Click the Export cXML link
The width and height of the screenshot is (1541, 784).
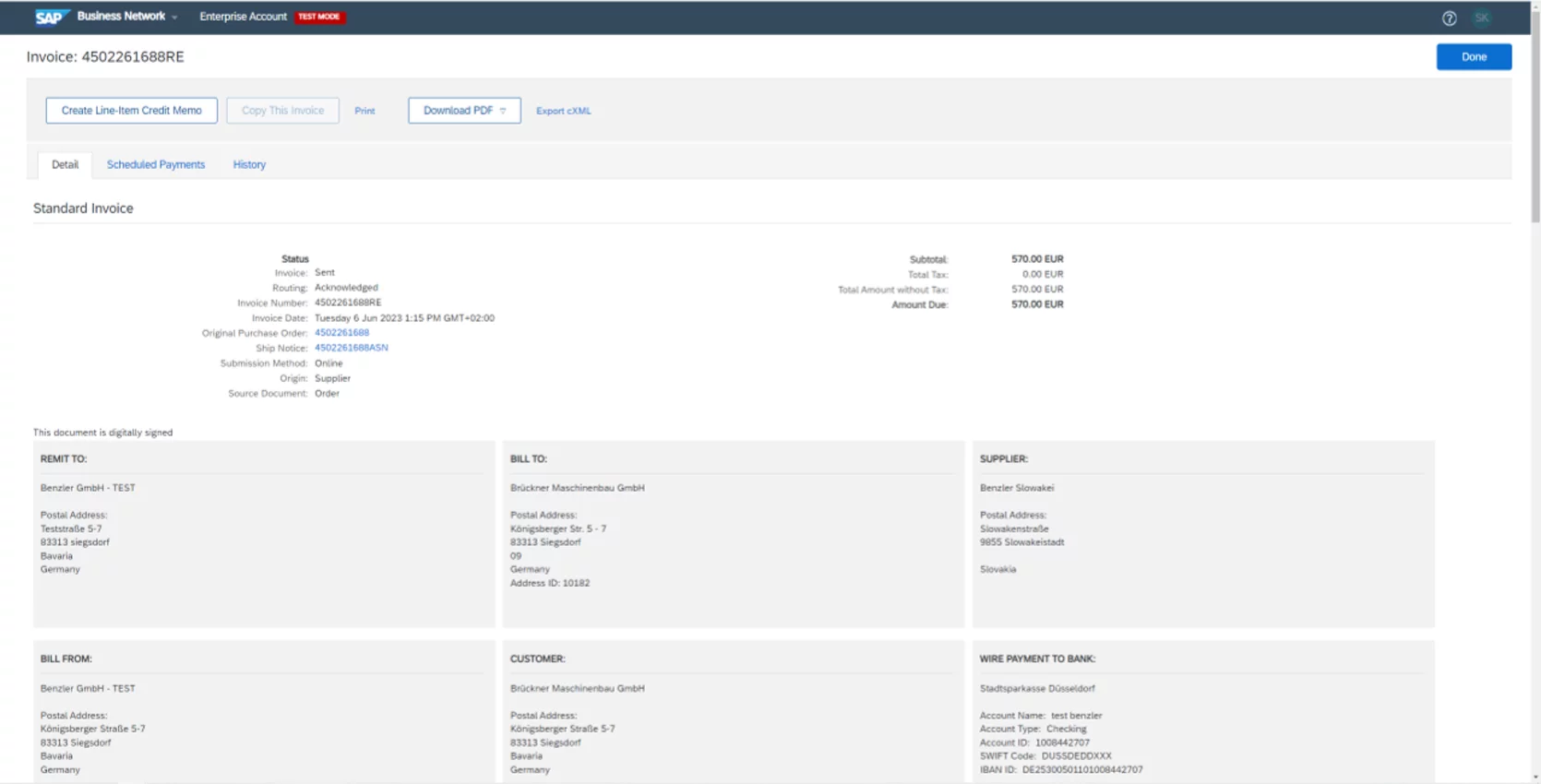(x=563, y=111)
